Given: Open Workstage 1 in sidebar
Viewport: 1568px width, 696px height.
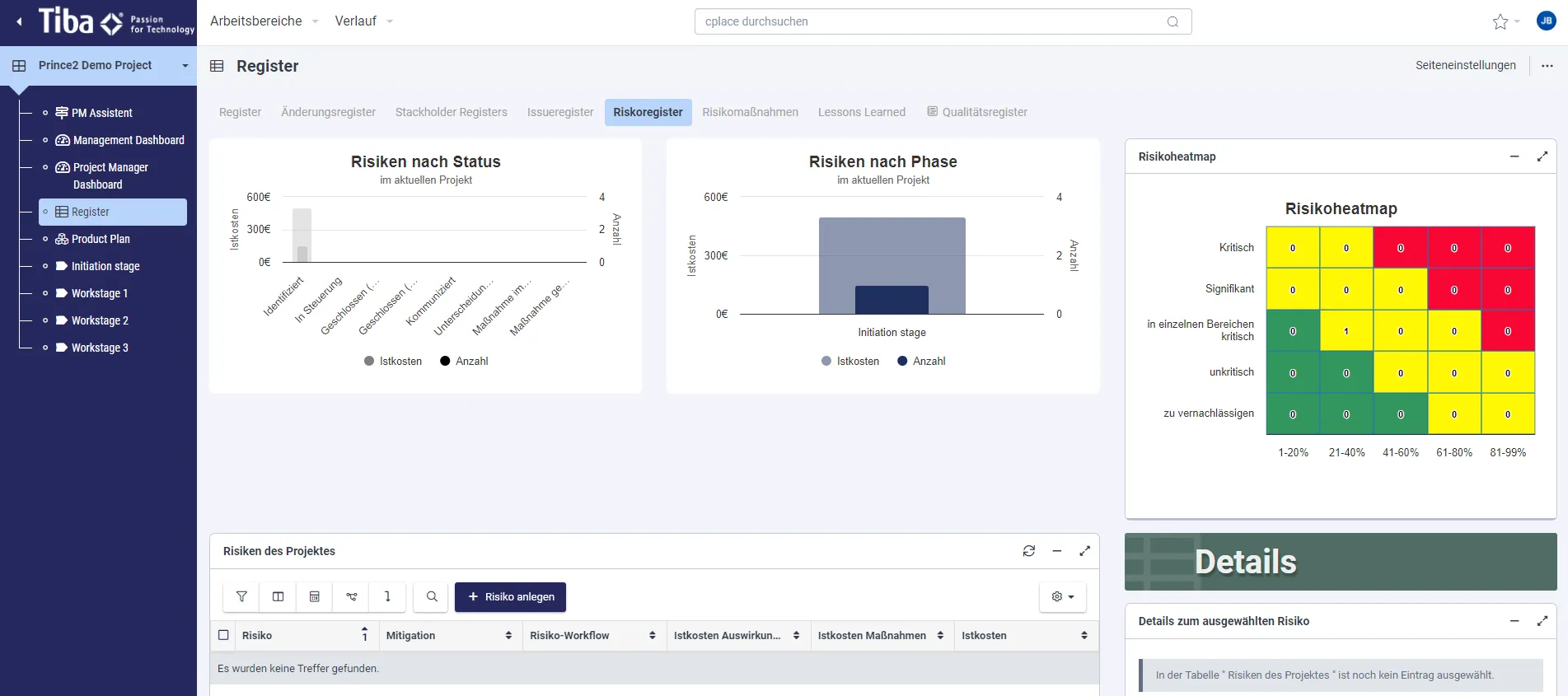Looking at the screenshot, I should [100, 293].
